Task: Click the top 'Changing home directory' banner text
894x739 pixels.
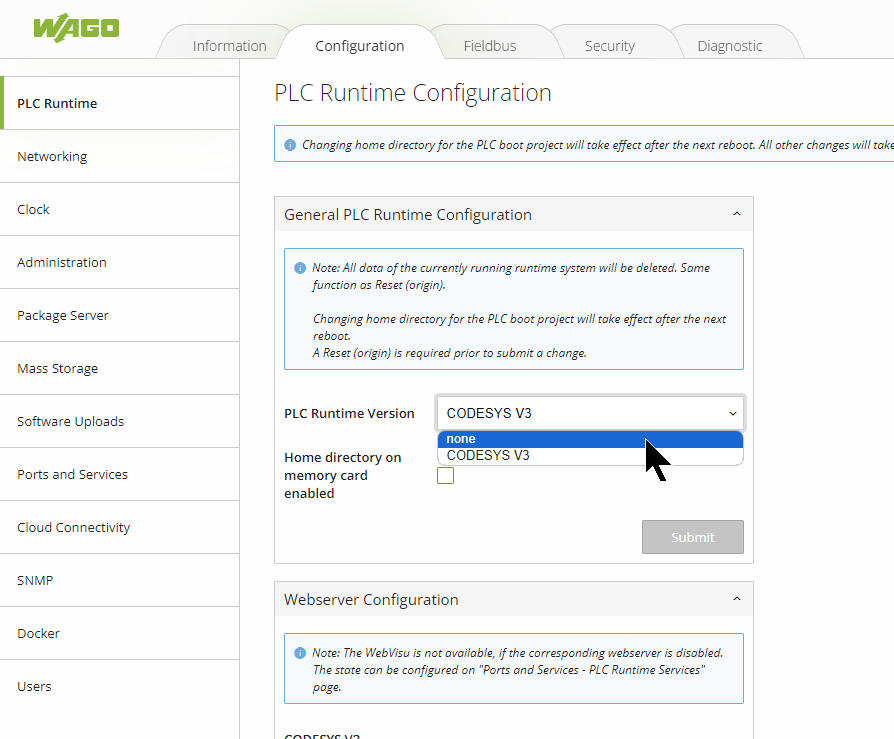Action: click(598, 145)
